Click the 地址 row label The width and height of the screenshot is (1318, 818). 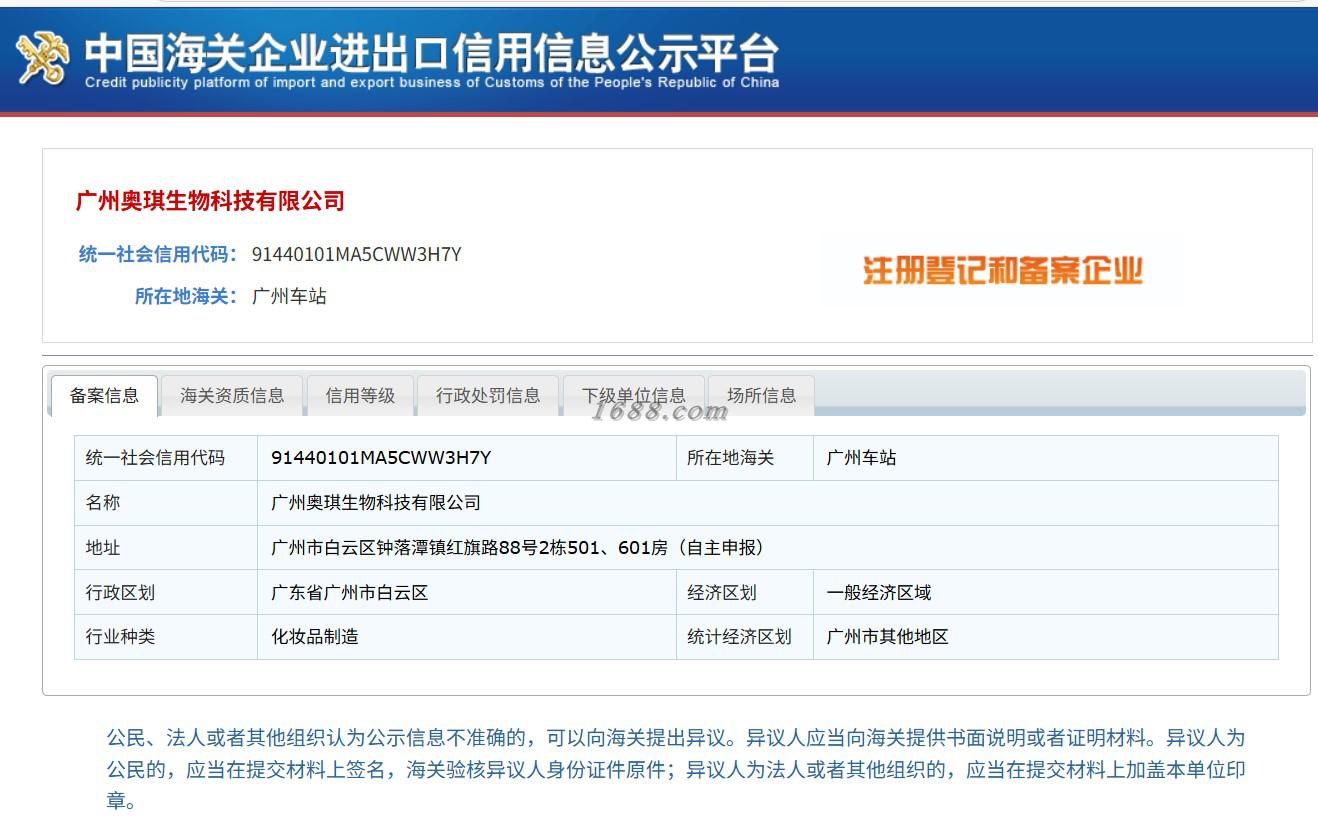(x=166, y=548)
